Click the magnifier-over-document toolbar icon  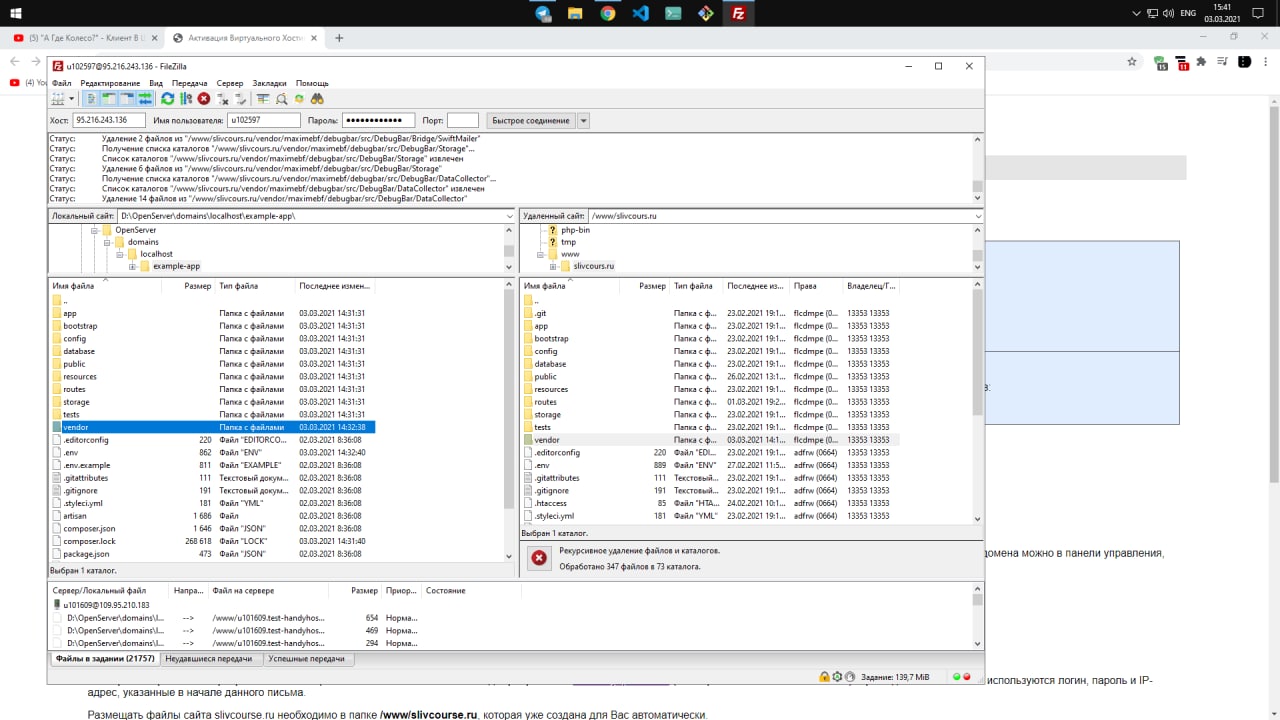coord(282,99)
